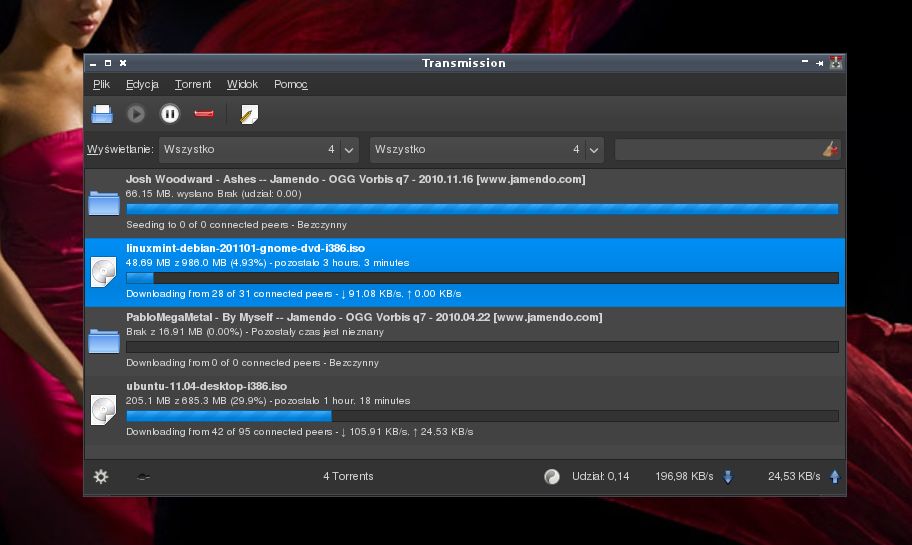Click the ubuntu torrent progress bar

482,416
